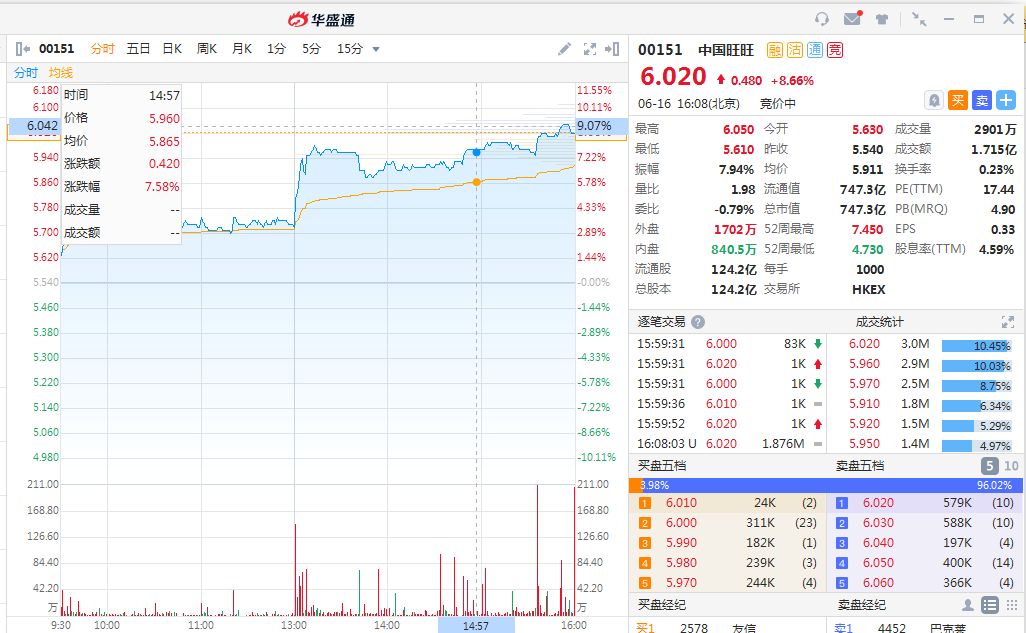Click 成交统计 header label
This screenshot has height=633, width=1026.
click(x=879, y=322)
